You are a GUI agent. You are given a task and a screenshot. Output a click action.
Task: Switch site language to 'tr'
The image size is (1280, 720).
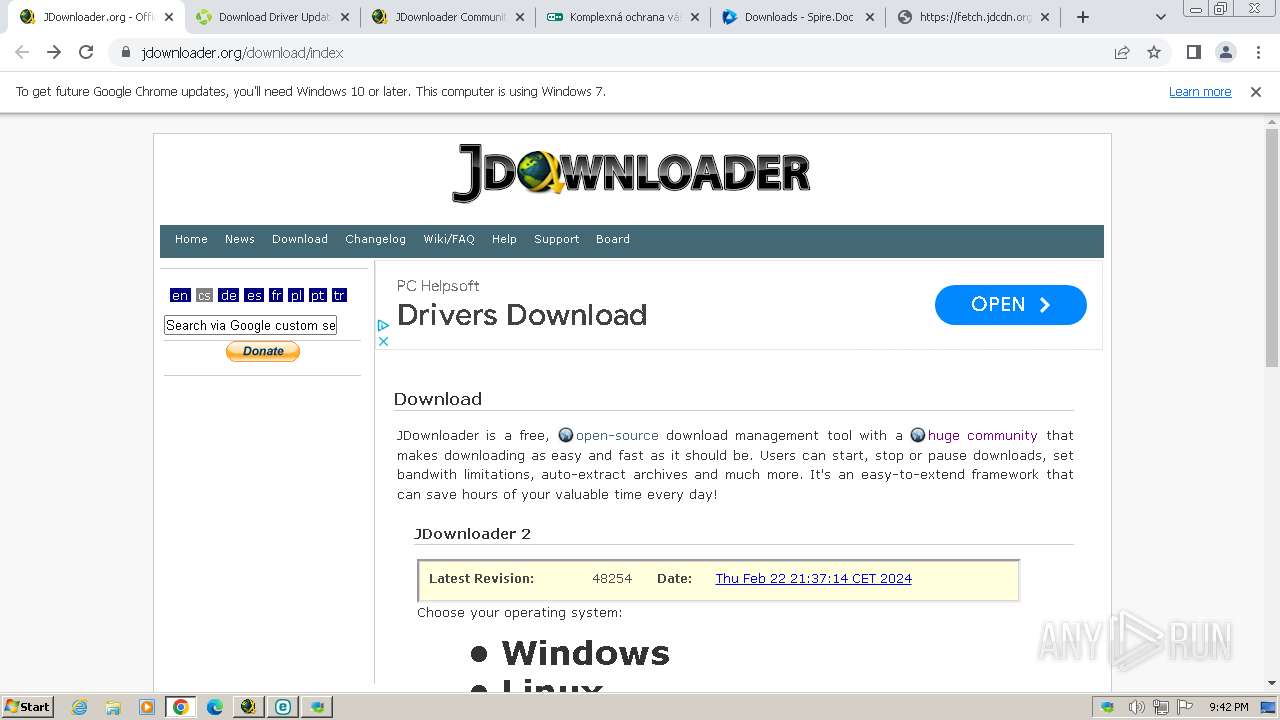pyautogui.click(x=339, y=295)
